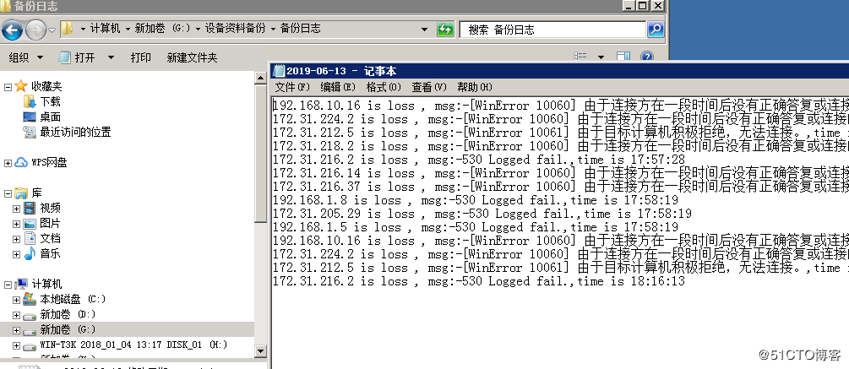Collapse the 库 tree node
849x369 pixels.
click(8, 193)
